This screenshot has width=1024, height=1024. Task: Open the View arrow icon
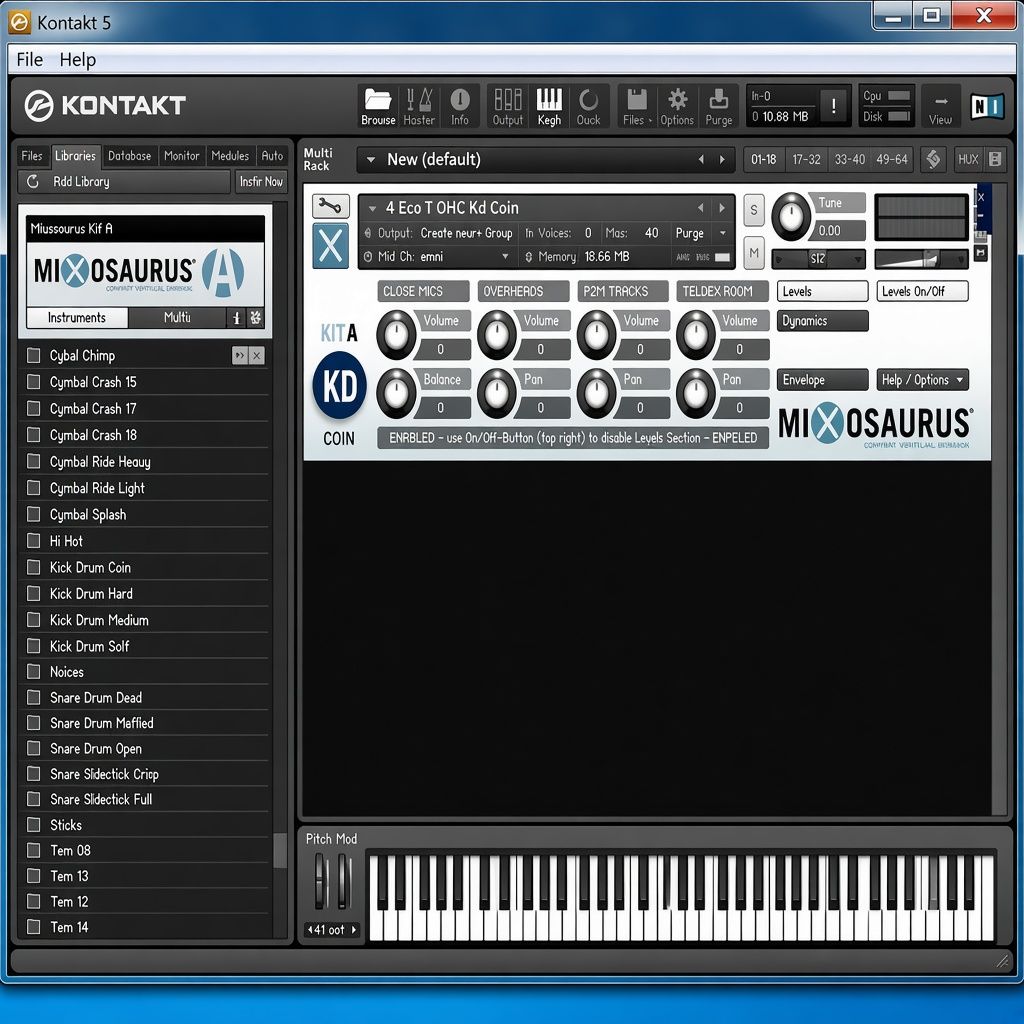(940, 101)
